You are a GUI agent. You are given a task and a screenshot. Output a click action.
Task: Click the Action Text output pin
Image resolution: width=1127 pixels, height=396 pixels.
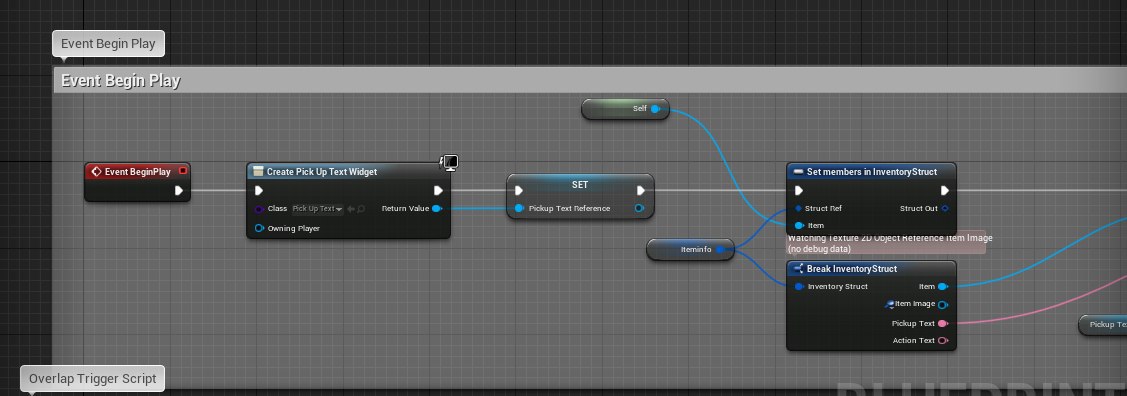(943, 341)
